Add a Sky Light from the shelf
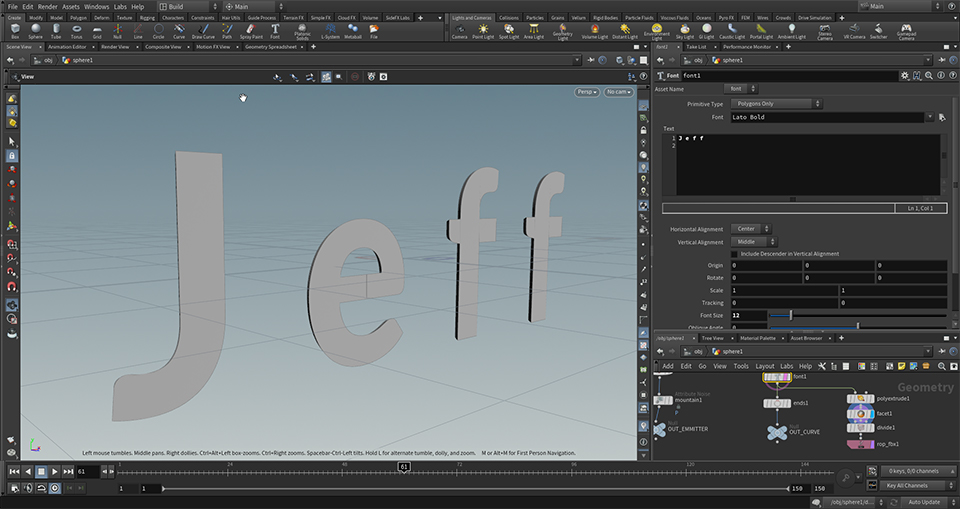 coord(685,31)
